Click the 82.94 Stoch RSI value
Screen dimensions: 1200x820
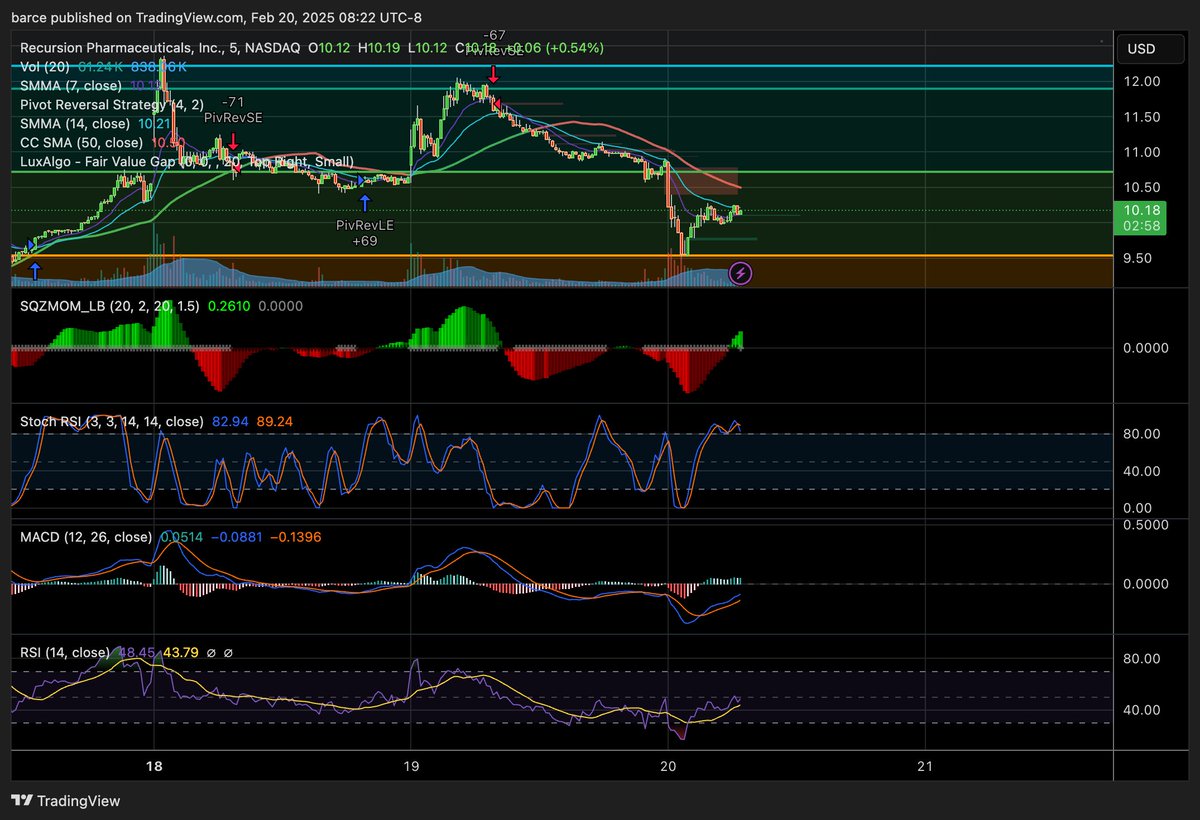point(231,421)
